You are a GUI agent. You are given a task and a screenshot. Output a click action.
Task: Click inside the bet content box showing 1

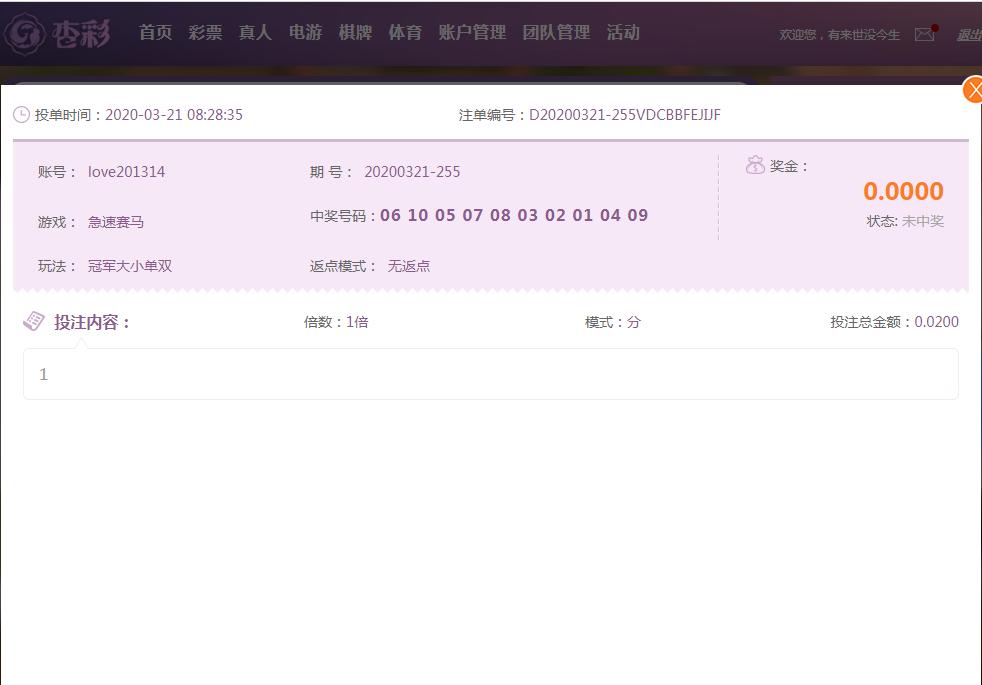(x=490, y=374)
